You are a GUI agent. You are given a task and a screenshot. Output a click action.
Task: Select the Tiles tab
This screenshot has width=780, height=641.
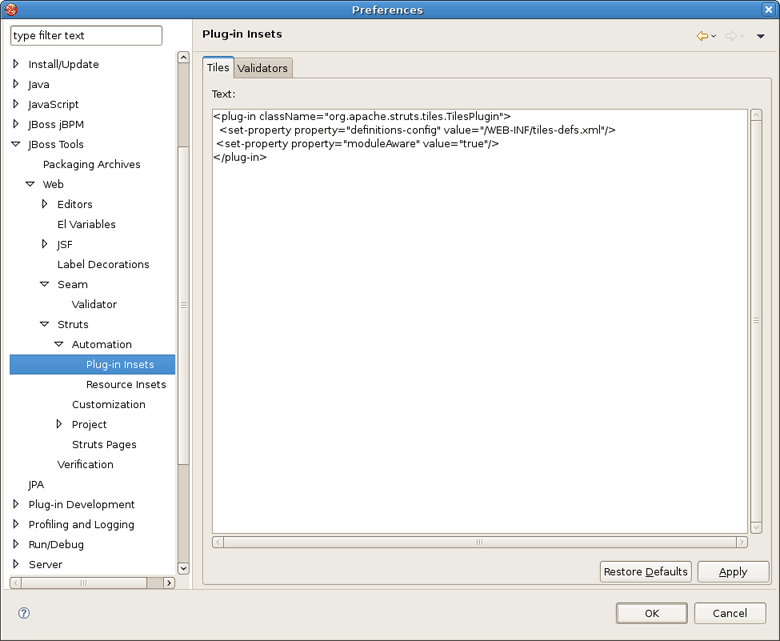point(218,68)
